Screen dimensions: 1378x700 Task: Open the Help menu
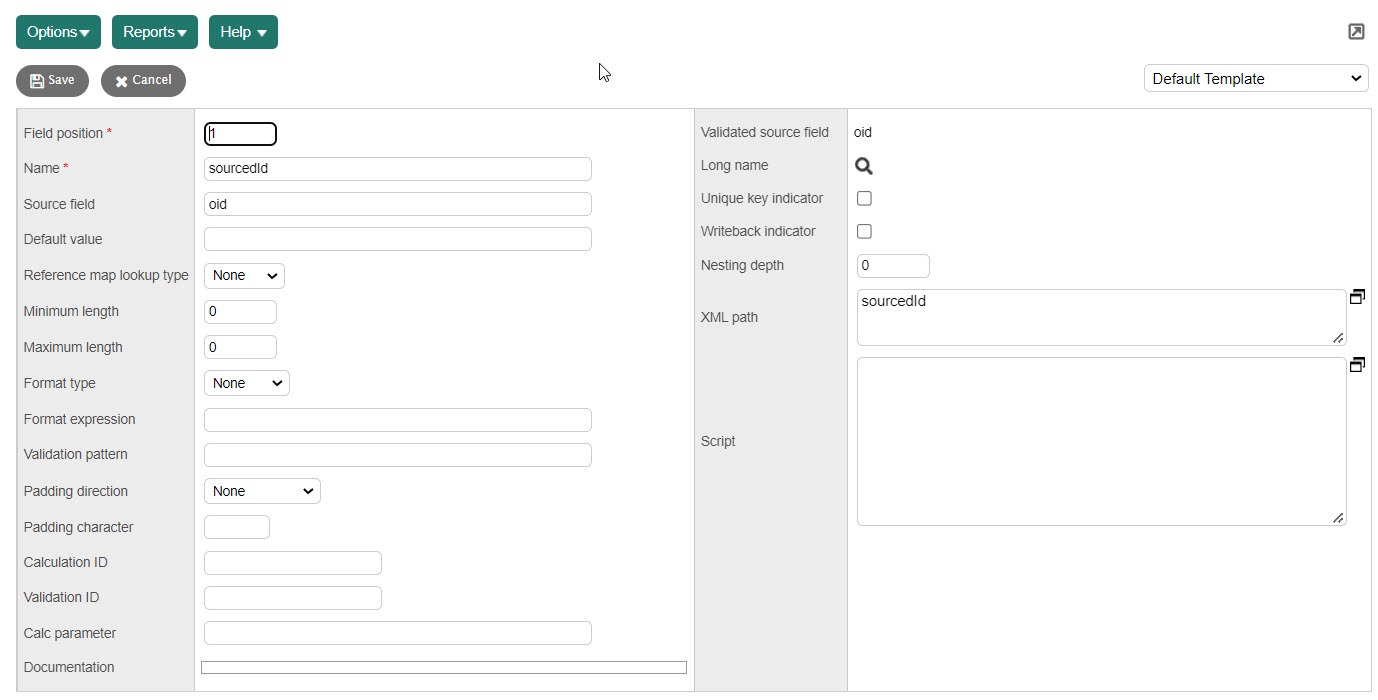[x=243, y=32]
